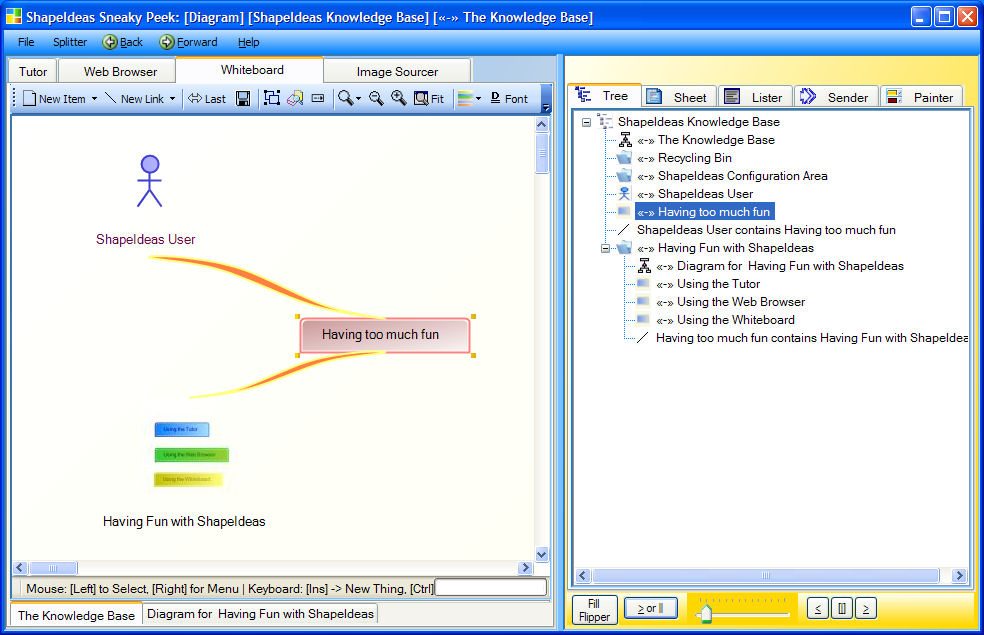Viewport: 984px width, 635px height.
Task: Click the zoom in magnifier icon
Action: click(398, 98)
